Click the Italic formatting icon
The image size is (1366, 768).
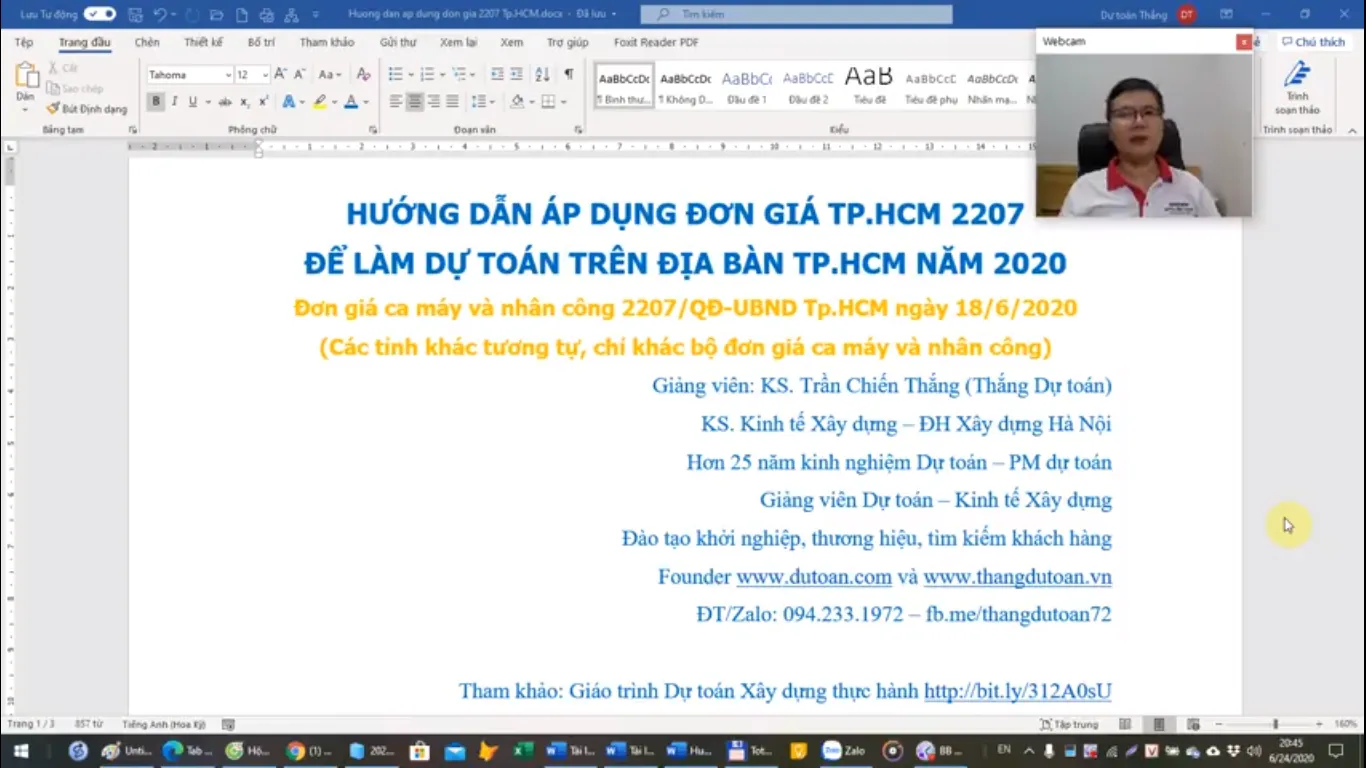pos(174,101)
